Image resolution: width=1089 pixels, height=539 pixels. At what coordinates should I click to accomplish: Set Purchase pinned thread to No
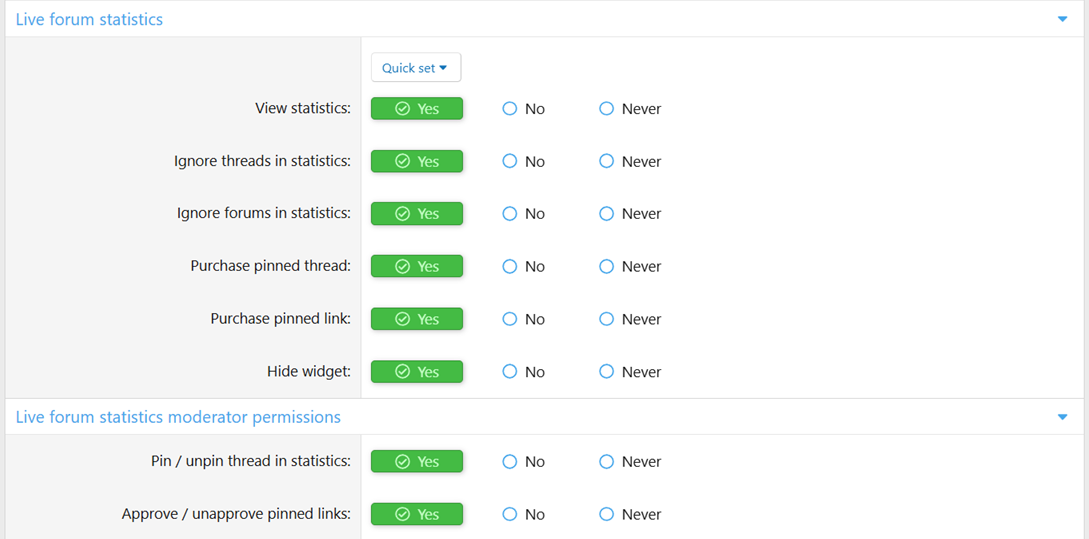click(x=510, y=267)
